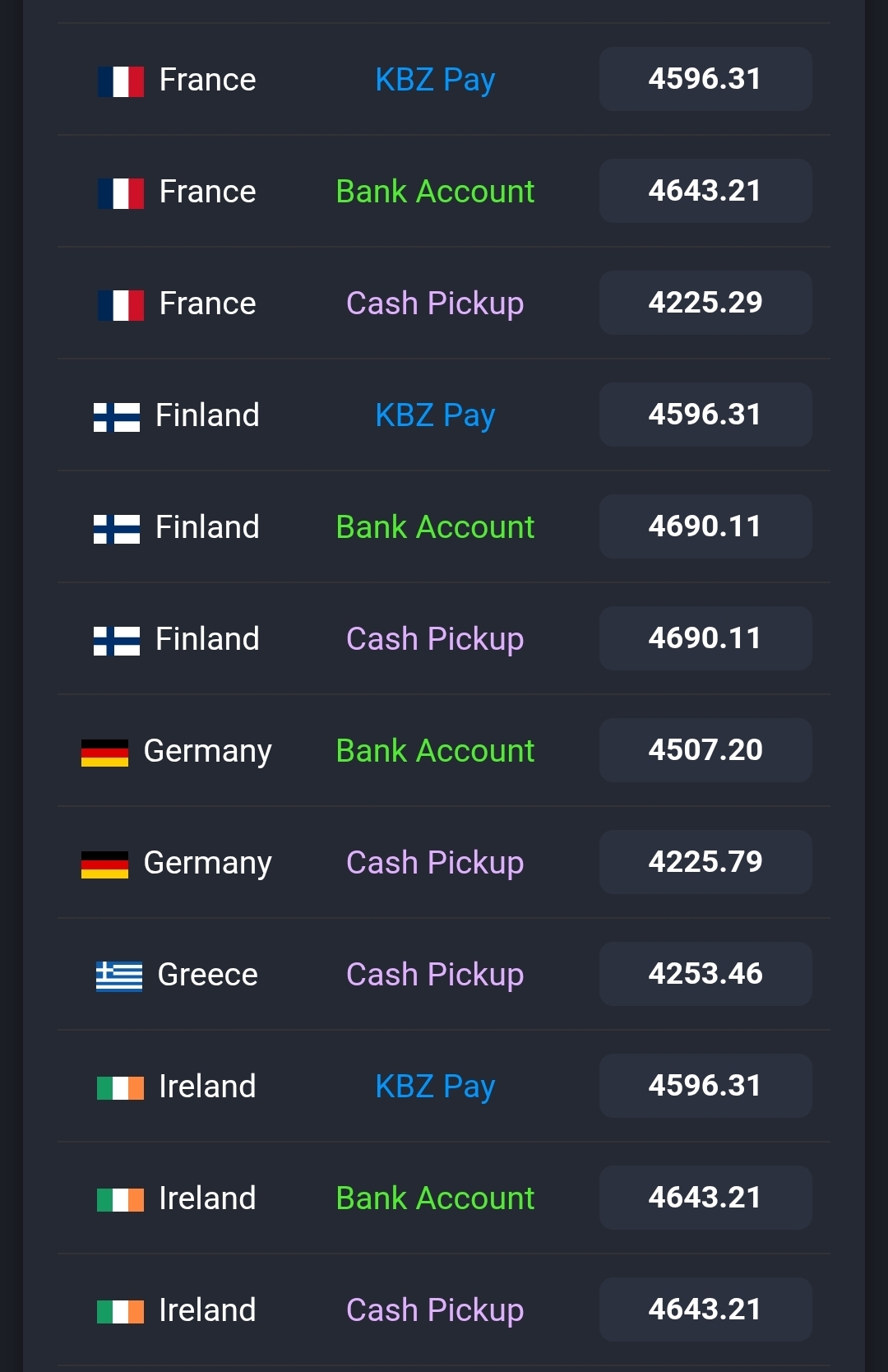
Task: Choose Bank Account for Ireland
Action: click(x=435, y=1198)
